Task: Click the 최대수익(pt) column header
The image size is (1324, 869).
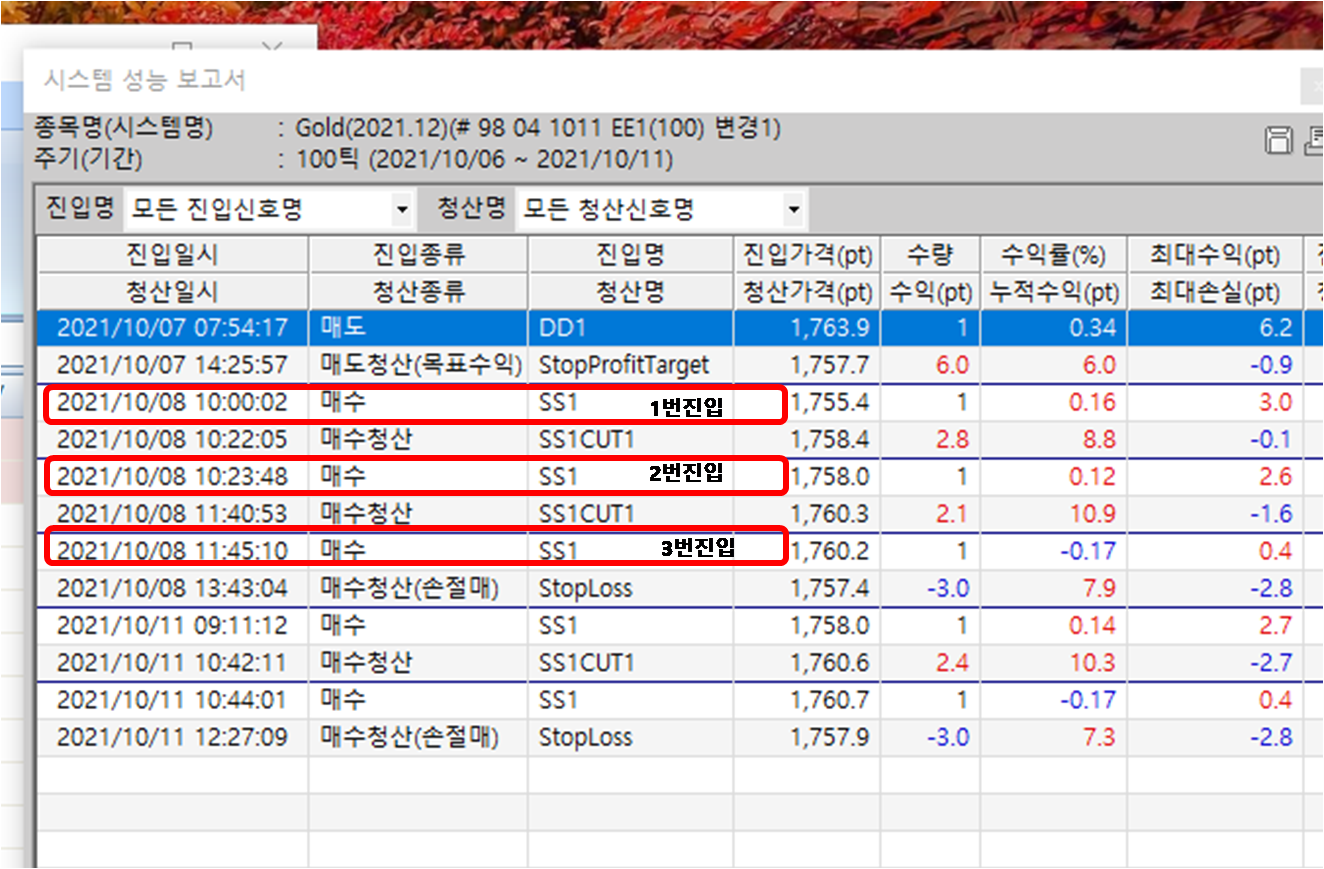Action: [x=1214, y=255]
